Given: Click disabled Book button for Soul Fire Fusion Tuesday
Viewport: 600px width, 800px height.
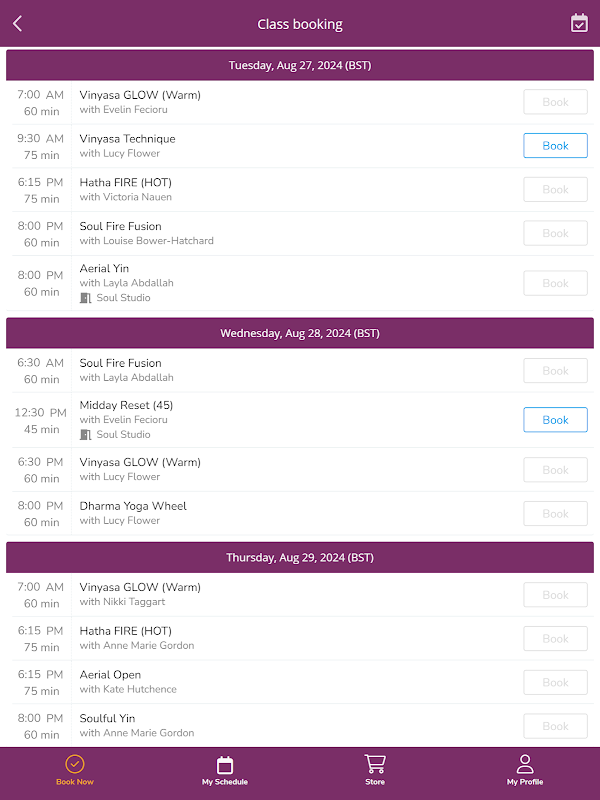Looking at the screenshot, I should pyautogui.click(x=555, y=233).
